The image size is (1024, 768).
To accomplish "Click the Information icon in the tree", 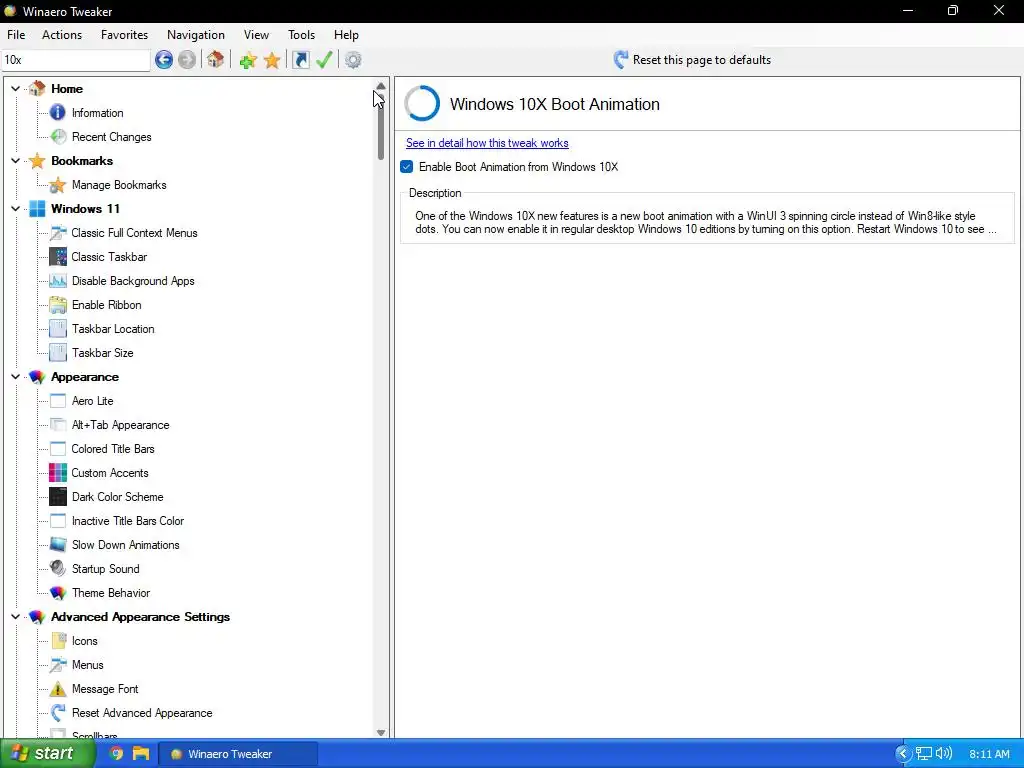I will click(x=58, y=112).
